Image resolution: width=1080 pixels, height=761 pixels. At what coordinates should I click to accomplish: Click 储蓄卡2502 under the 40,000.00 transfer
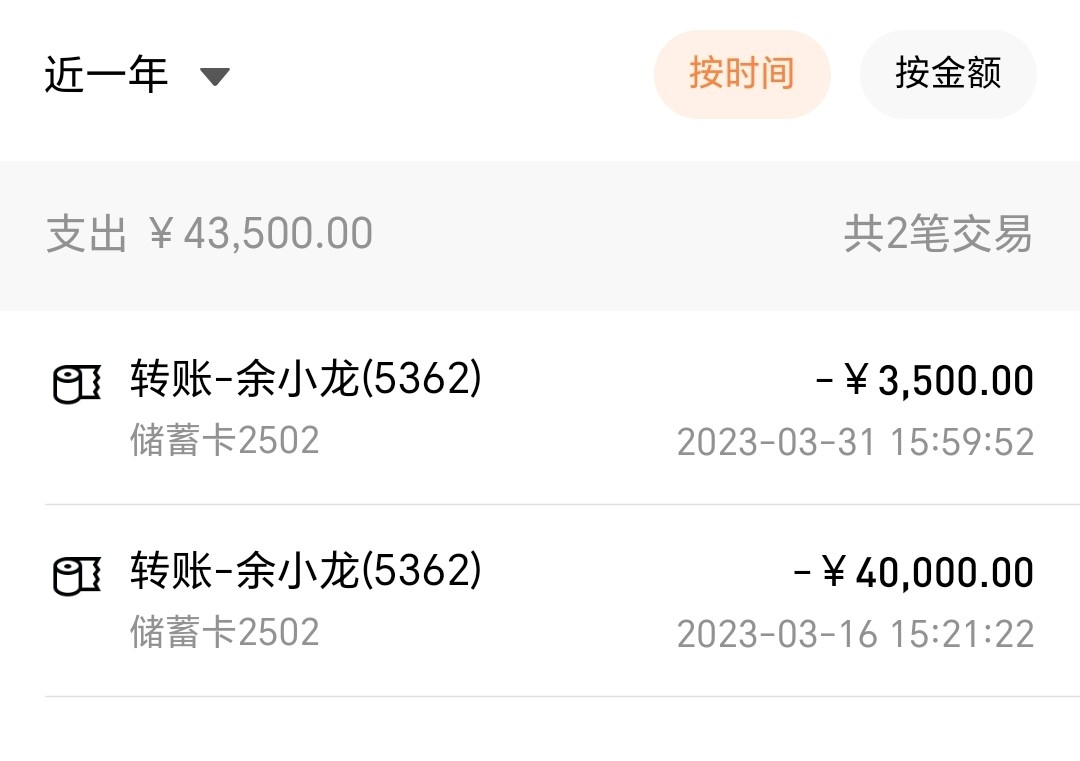[224, 632]
